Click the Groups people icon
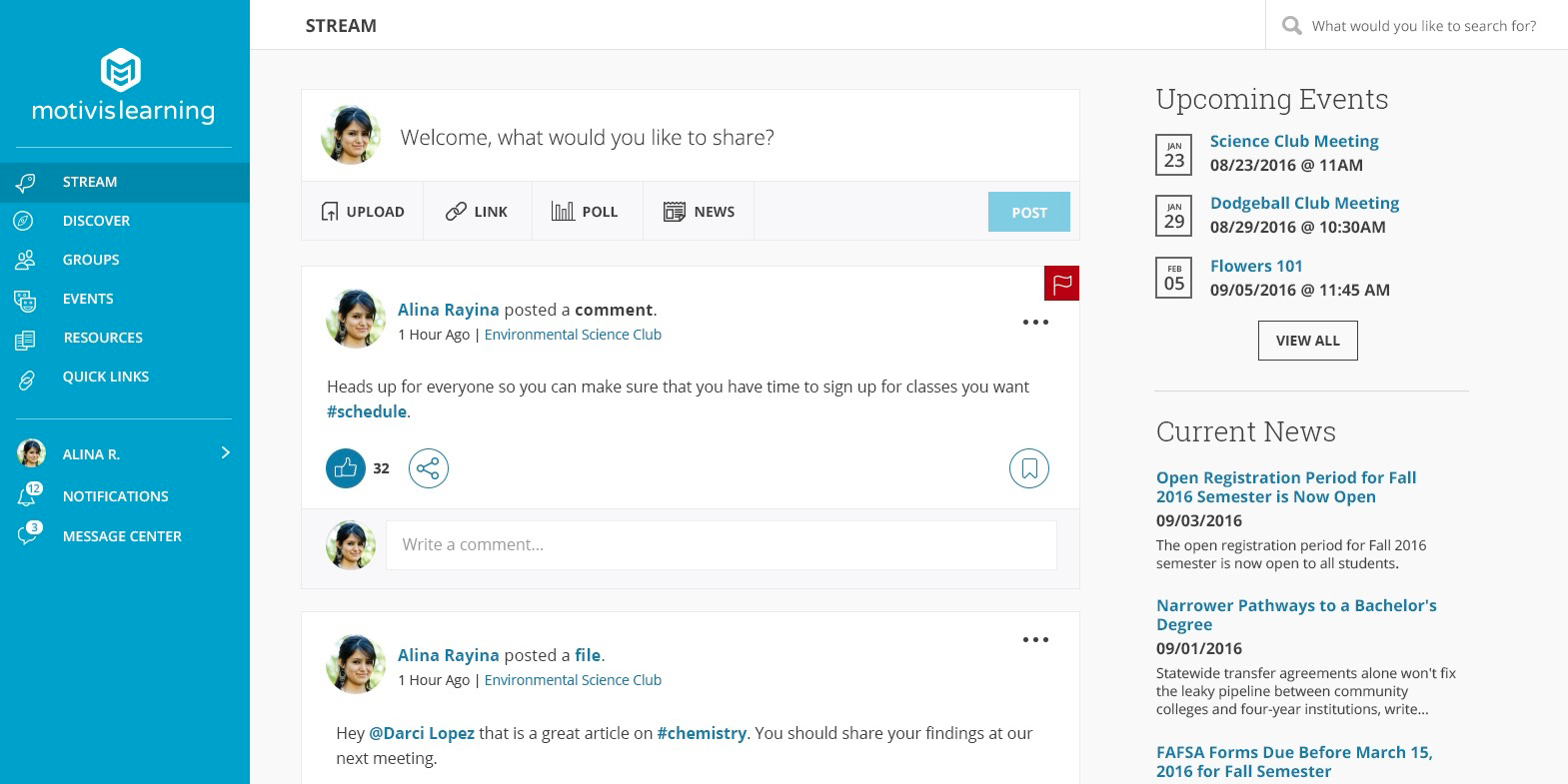The height and width of the screenshot is (784, 1568). pyautogui.click(x=25, y=260)
